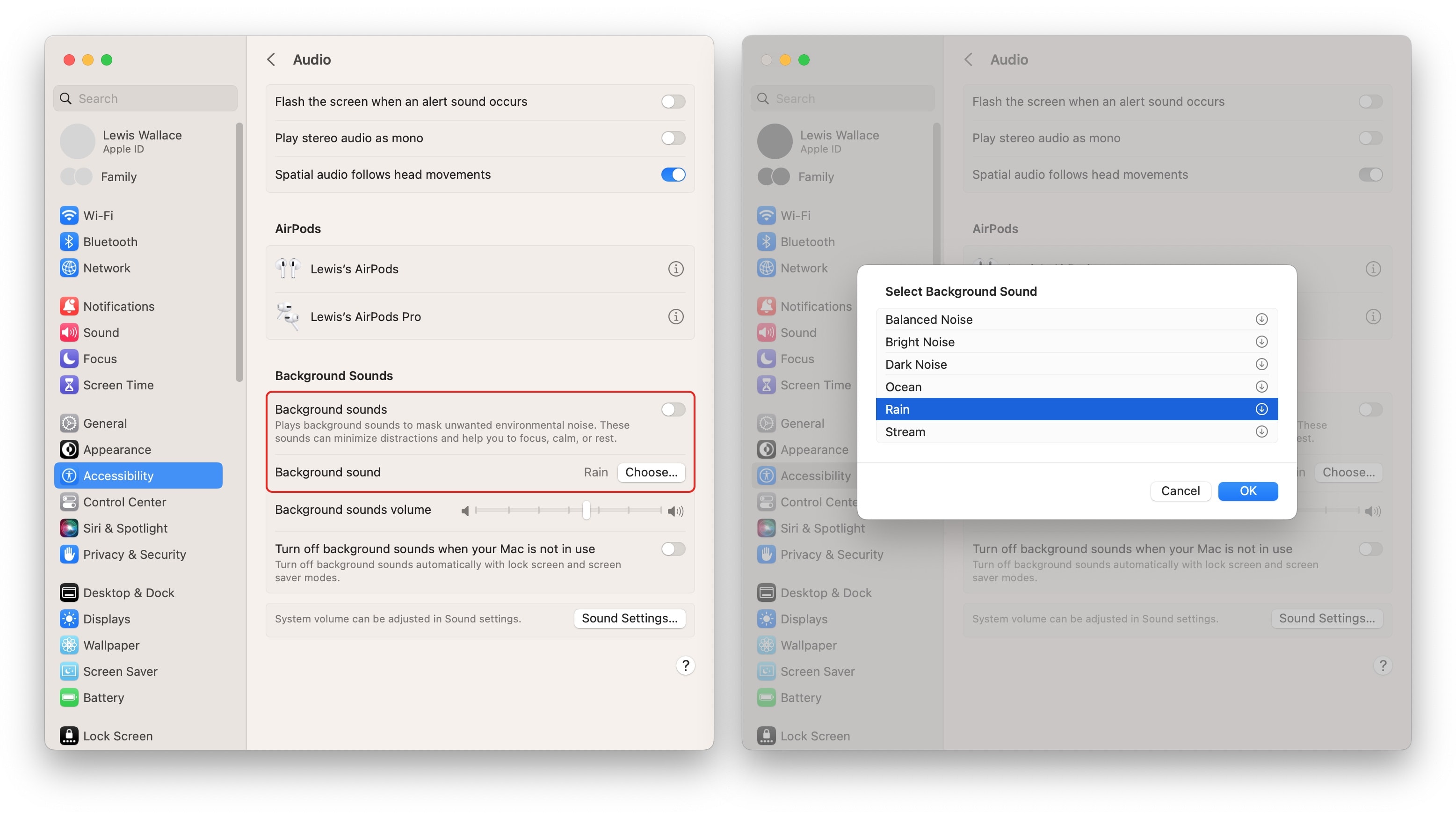Open Choose… background sound picker
Viewport: 1456px width, 819px height.
click(x=651, y=472)
